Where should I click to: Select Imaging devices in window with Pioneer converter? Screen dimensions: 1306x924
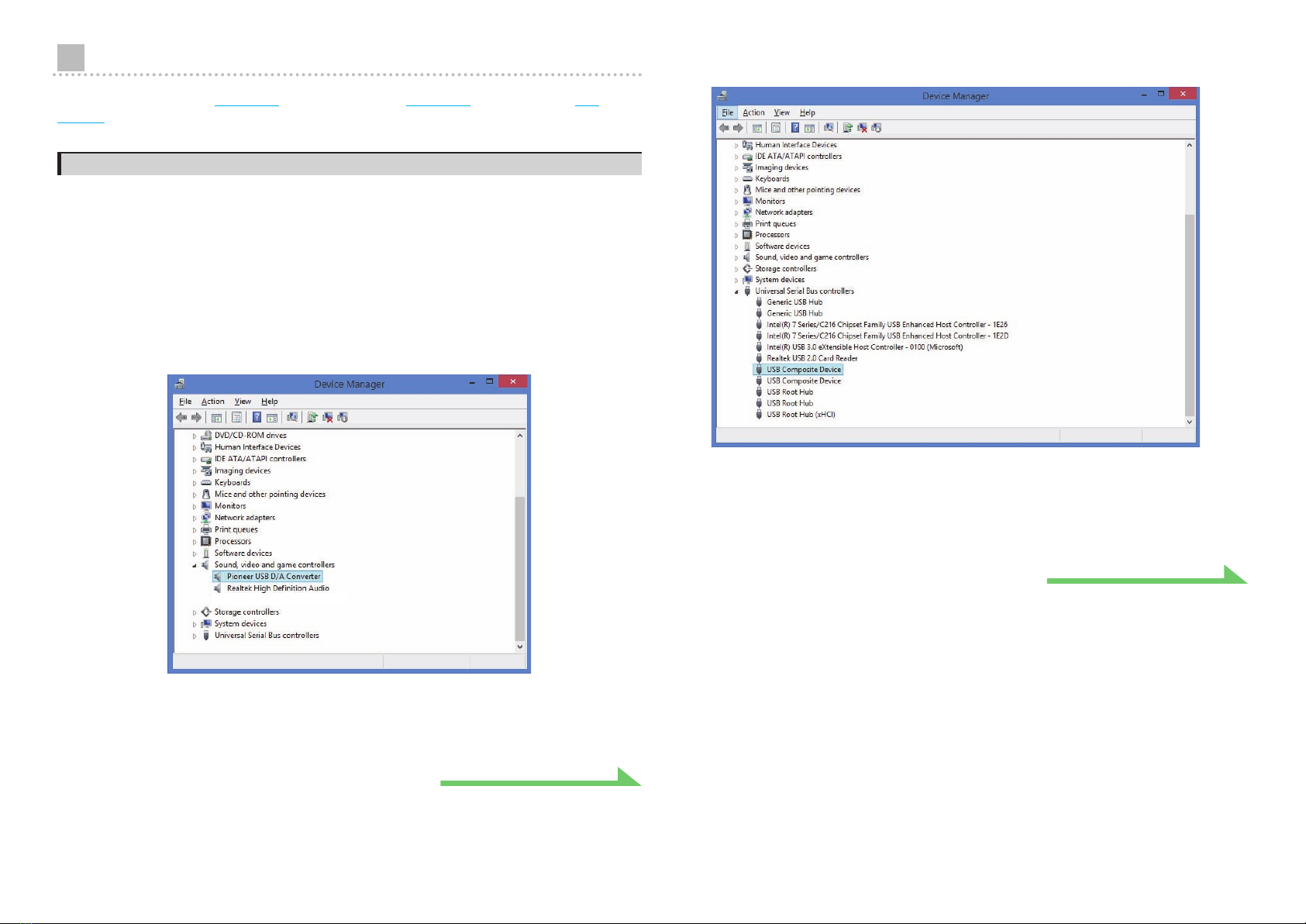[x=243, y=471]
